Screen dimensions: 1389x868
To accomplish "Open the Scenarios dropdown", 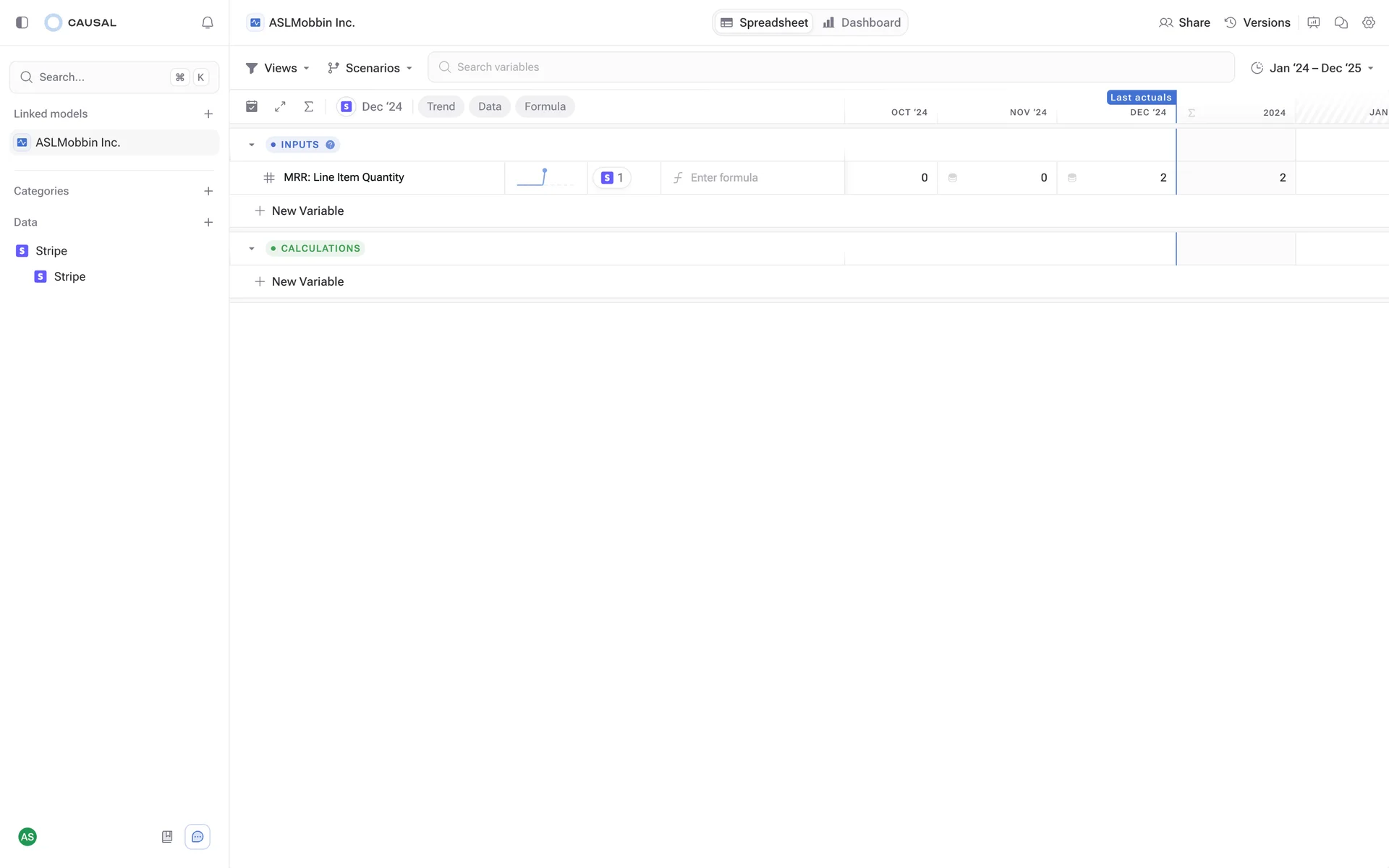I will (x=370, y=68).
